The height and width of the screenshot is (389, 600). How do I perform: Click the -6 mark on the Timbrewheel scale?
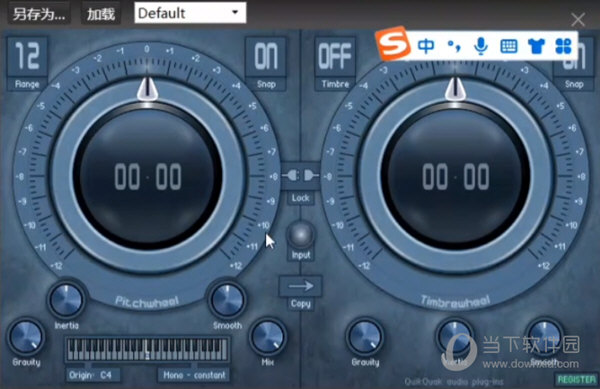(336, 128)
